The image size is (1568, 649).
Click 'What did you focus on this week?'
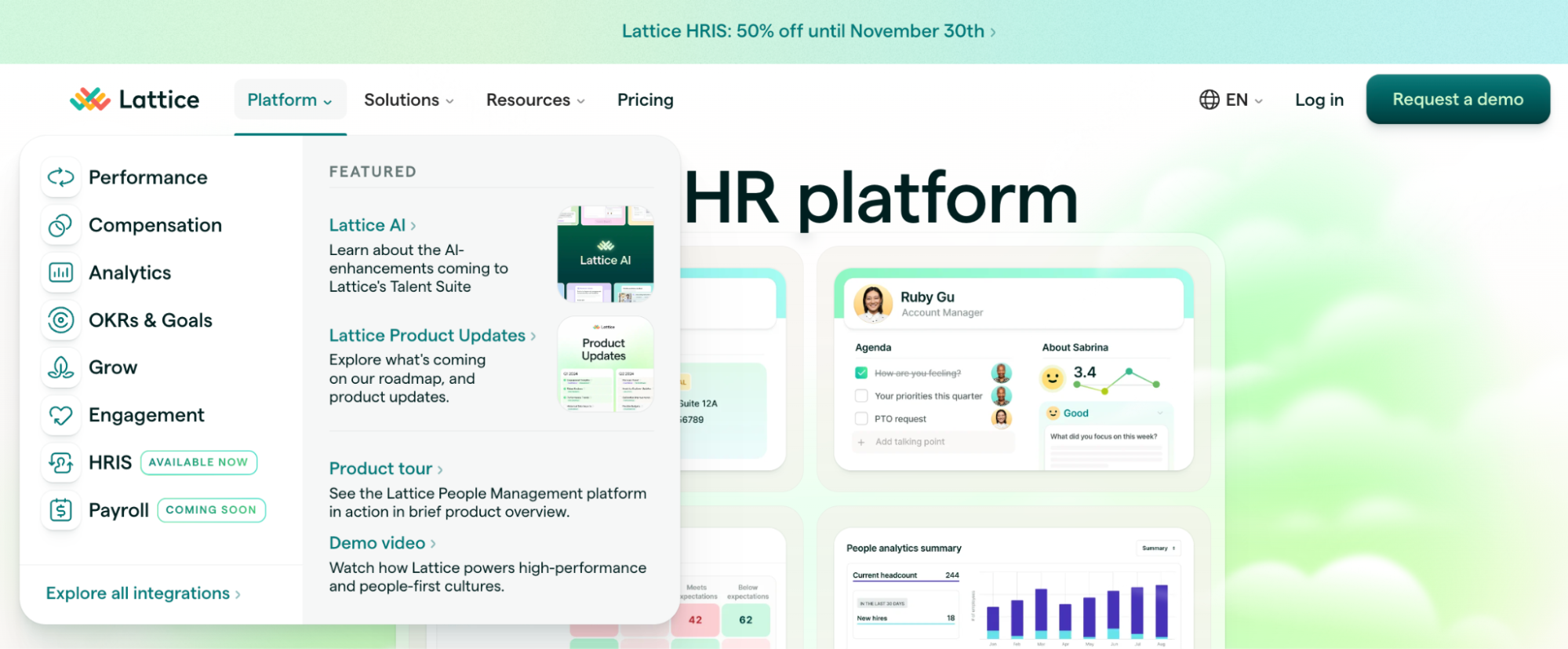[1104, 436]
